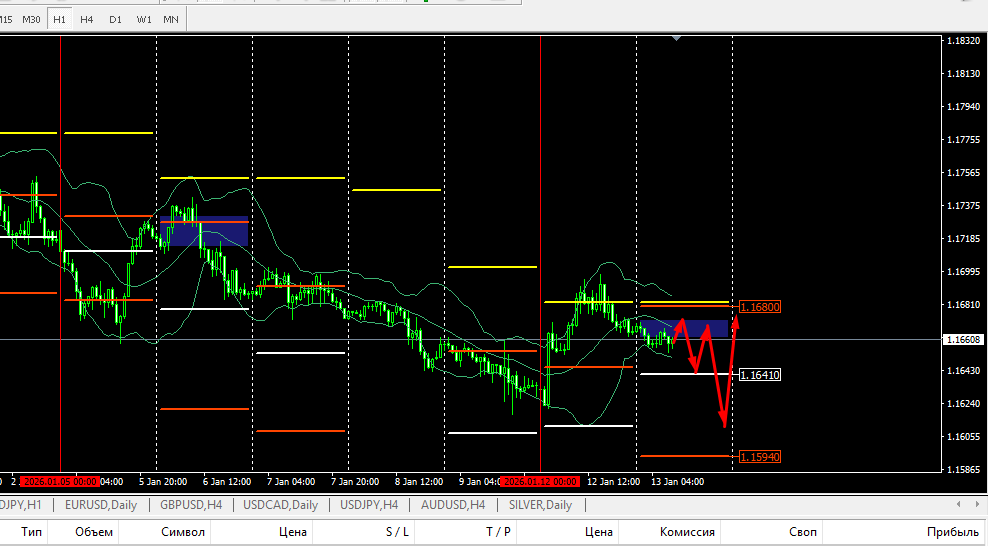Screen dimensions: 988x546
Task: Select the blue rectangle near current price
Action: coord(684,328)
